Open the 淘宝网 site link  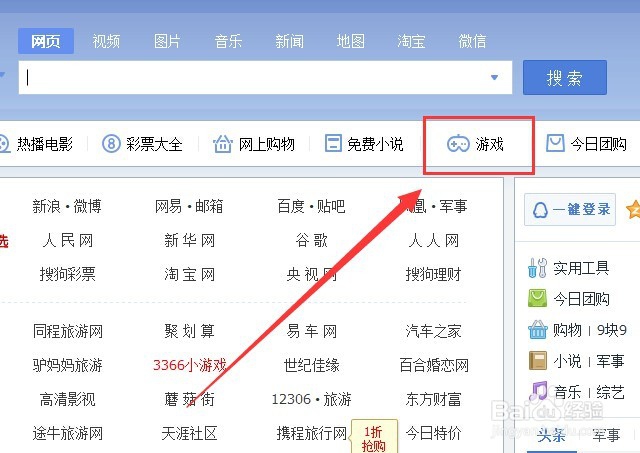[189, 274]
